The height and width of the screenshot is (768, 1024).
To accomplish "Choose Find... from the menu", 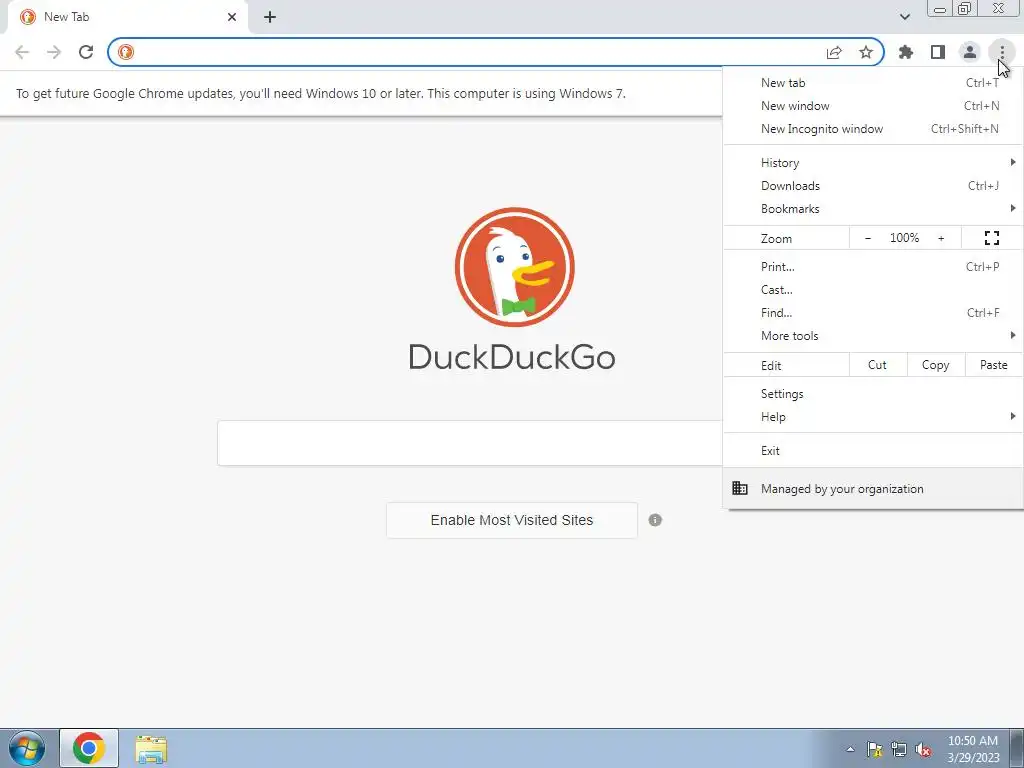I will coord(873,313).
